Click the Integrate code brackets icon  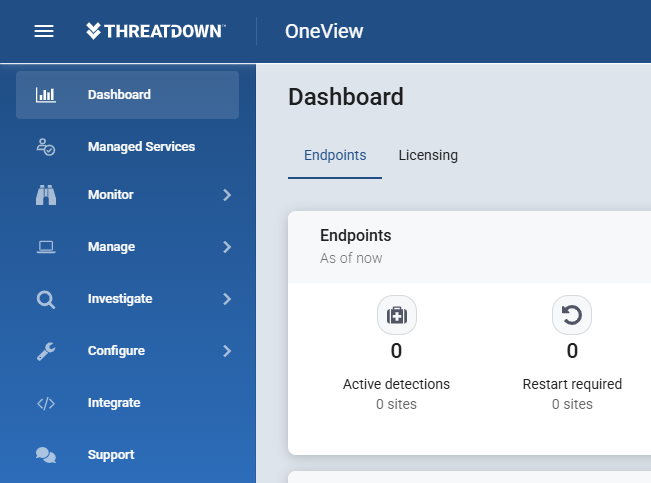[46, 403]
